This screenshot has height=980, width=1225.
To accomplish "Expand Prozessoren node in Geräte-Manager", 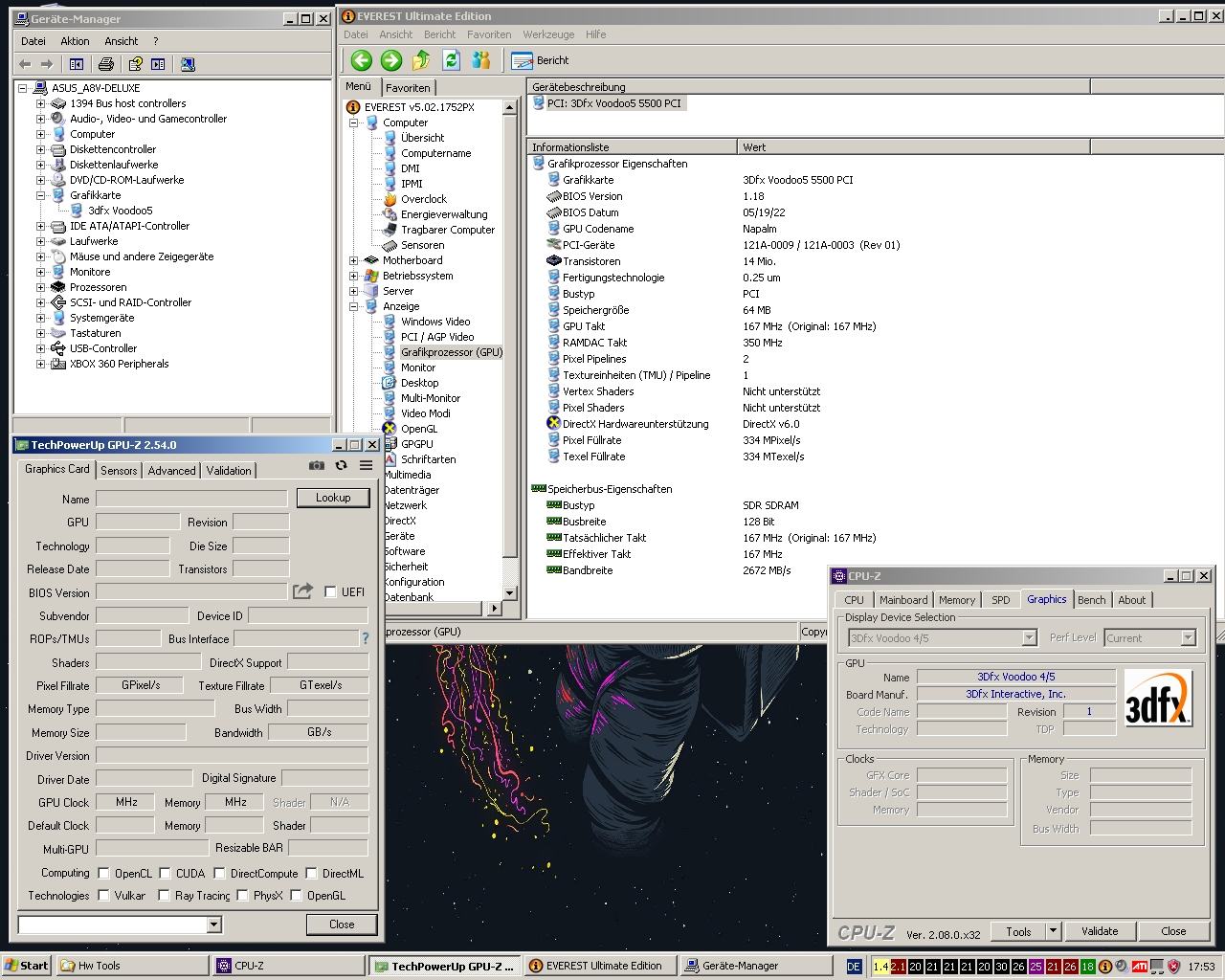I will pyautogui.click(x=40, y=287).
